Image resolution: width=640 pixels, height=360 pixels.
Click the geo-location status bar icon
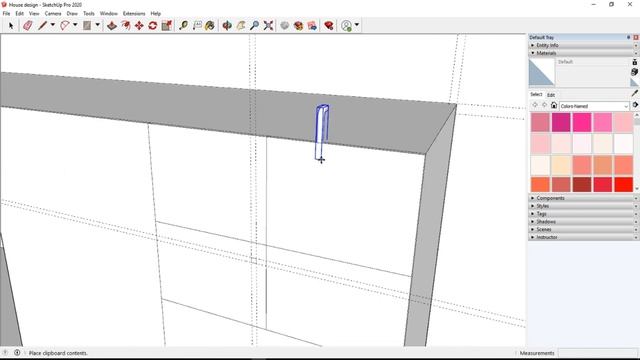[x=5, y=353]
